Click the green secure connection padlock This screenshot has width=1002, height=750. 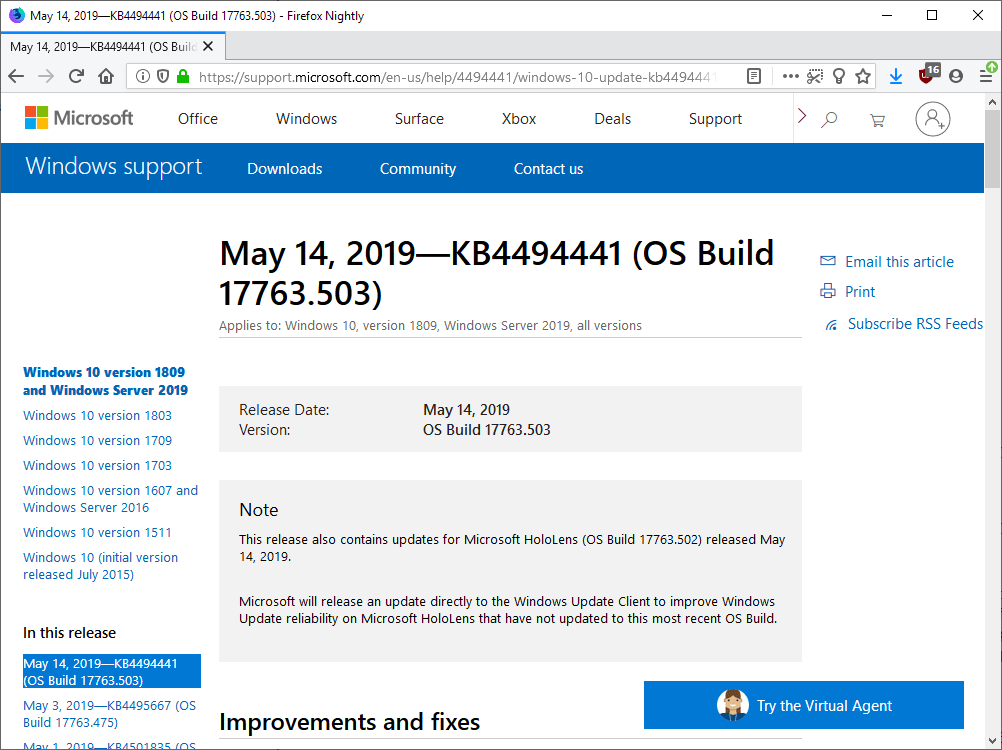pyautogui.click(x=183, y=77)
